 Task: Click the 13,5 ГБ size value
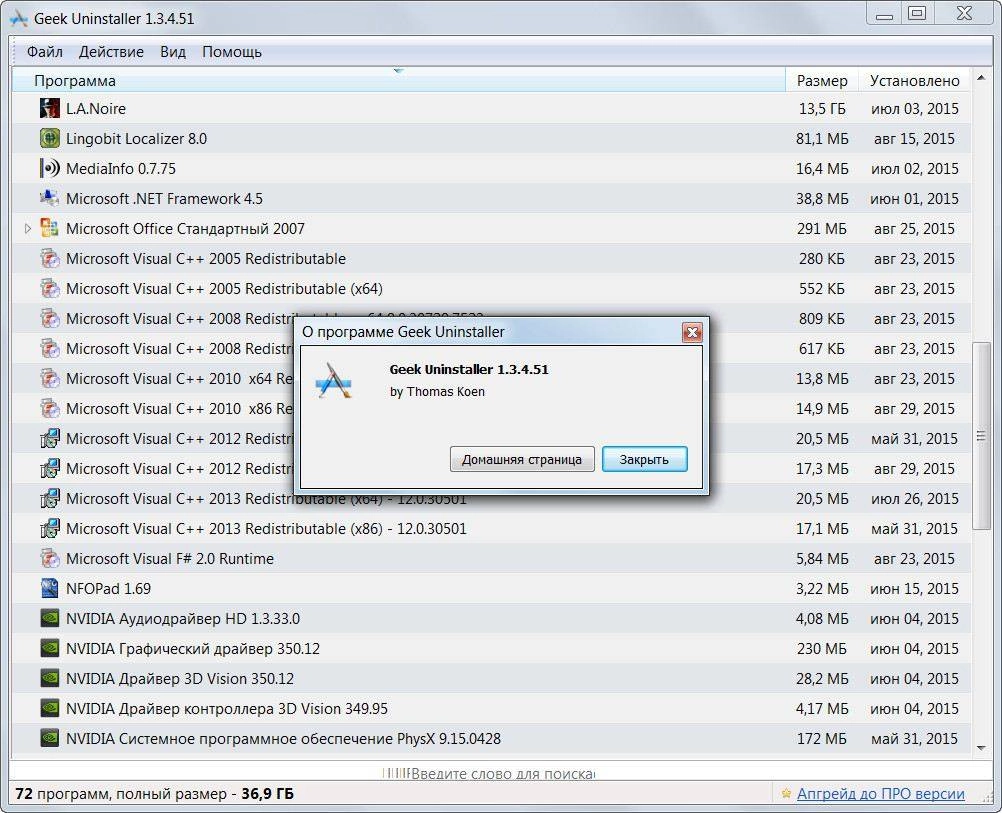(822, 109)
